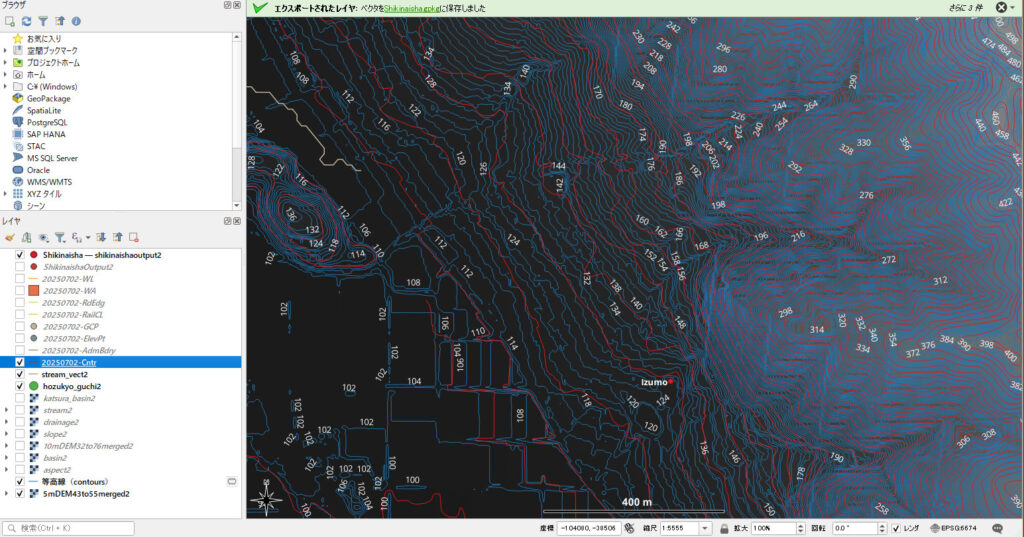Click Remove Layer icon in layers toolbar
Image resolution: width=1024 pixels, height=537 pixels.
point(133,237)
